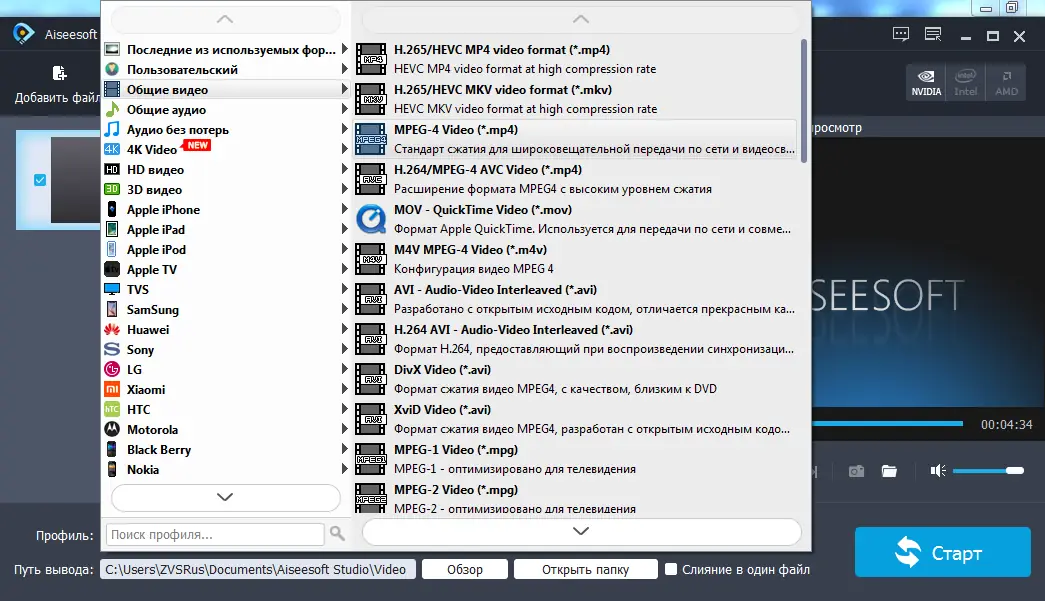Click the H.265/HEVC MKV format icon
This screenshot has width=1045, height=601.
coord(371,99)
